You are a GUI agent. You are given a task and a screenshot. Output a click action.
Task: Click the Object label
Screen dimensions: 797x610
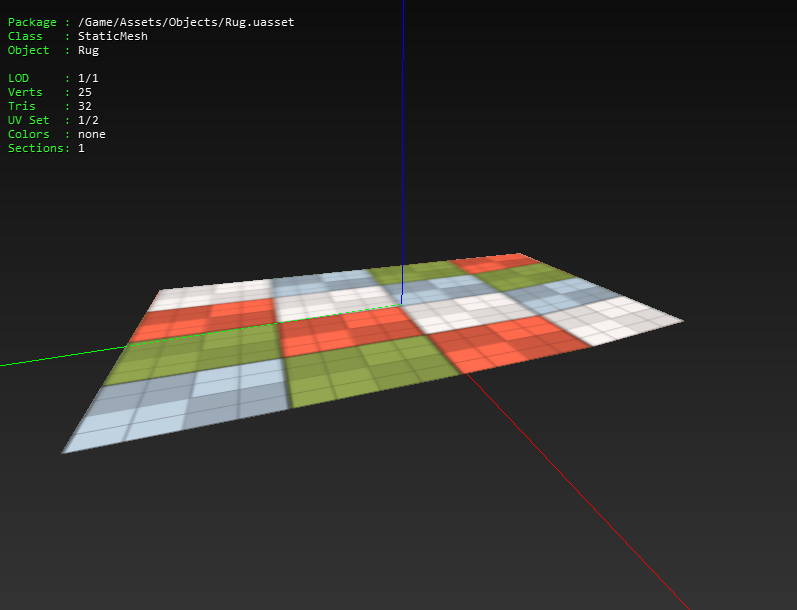point(28,50)
